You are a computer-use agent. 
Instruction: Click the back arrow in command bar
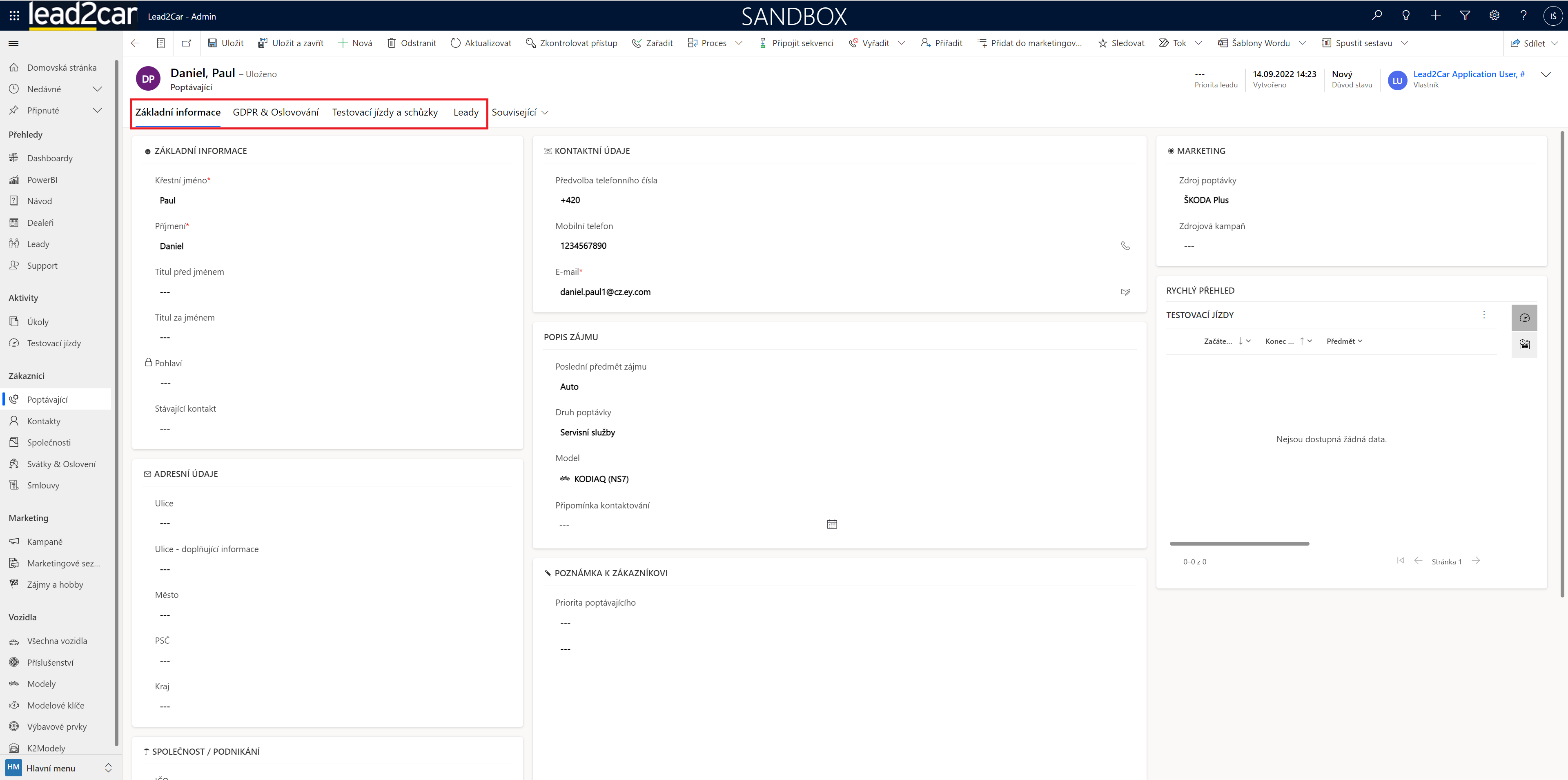click(x=135, y=43)
